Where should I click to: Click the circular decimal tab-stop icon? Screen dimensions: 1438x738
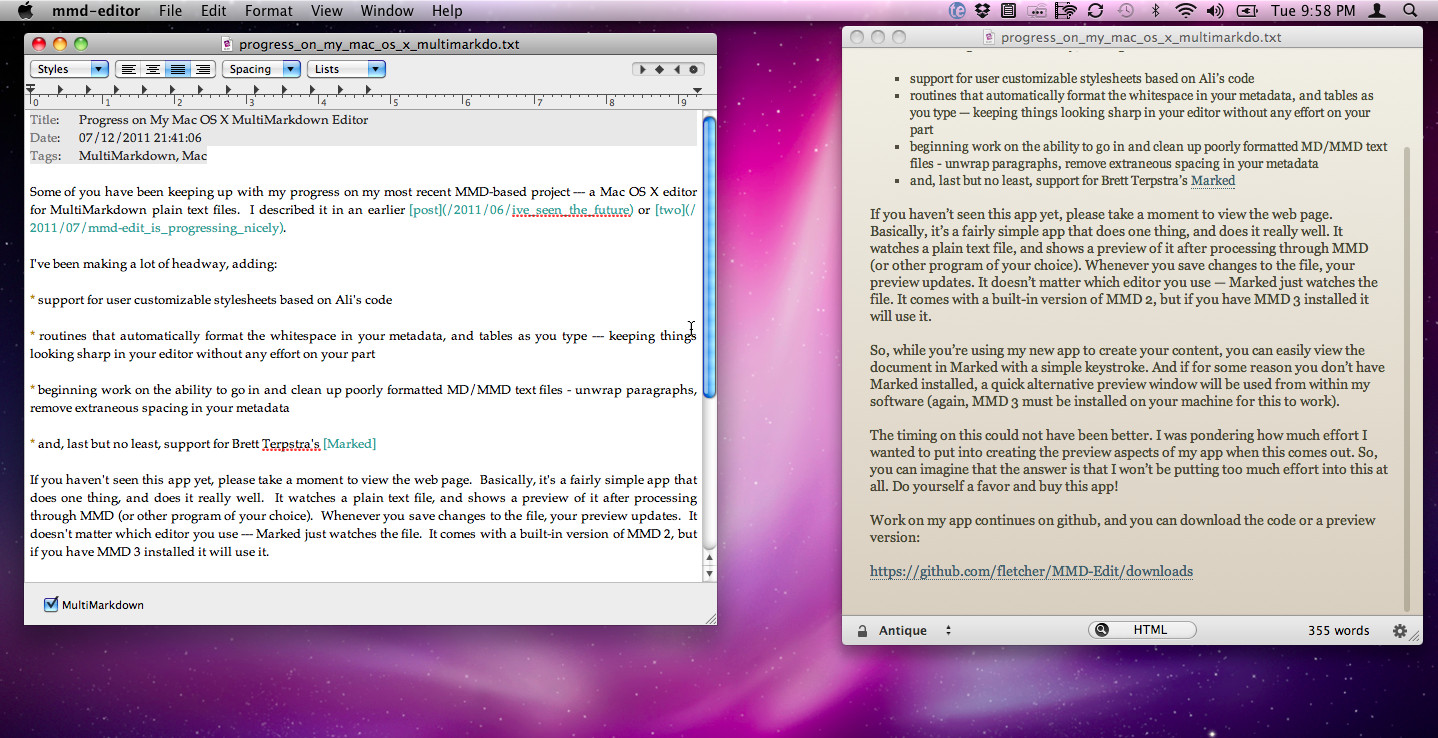[694, 69]
